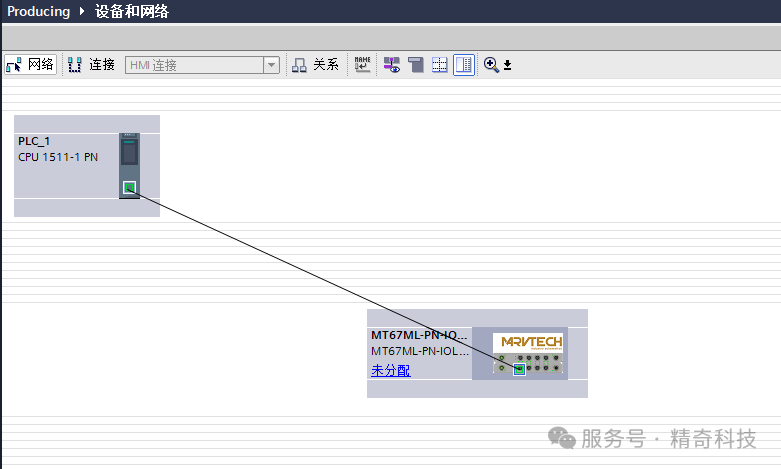This screenshot has width=781, height=469.
Task: Toggle the highlighted split view icon
Action: (x=464, y=65)
